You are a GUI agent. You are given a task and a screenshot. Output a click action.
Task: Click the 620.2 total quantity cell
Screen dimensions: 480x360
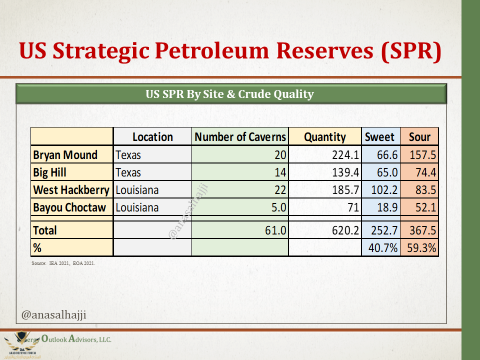[325, 230]
